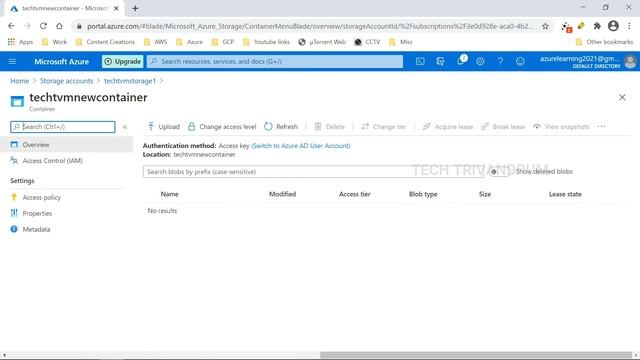Viewport: 640px width, 360px height.
Task: Click the yellow pen extension icon
Action: click(x=581, y=26)
